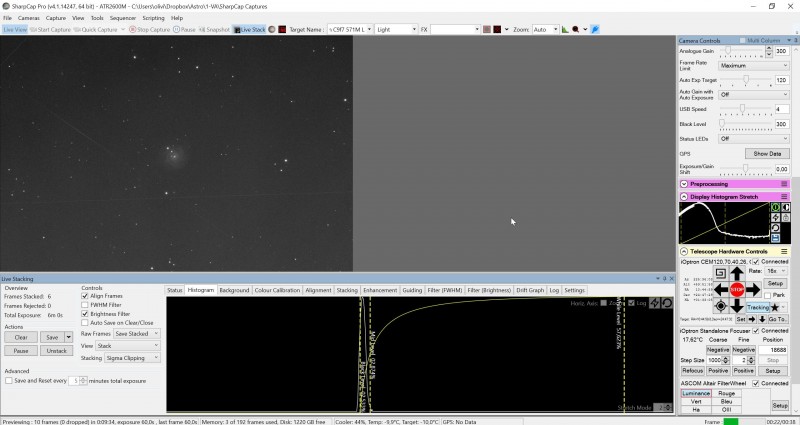The image size is (800, 425).
Task: Open the Preprocessing panel hamburger menu
Action: click(x=784, y=184)
